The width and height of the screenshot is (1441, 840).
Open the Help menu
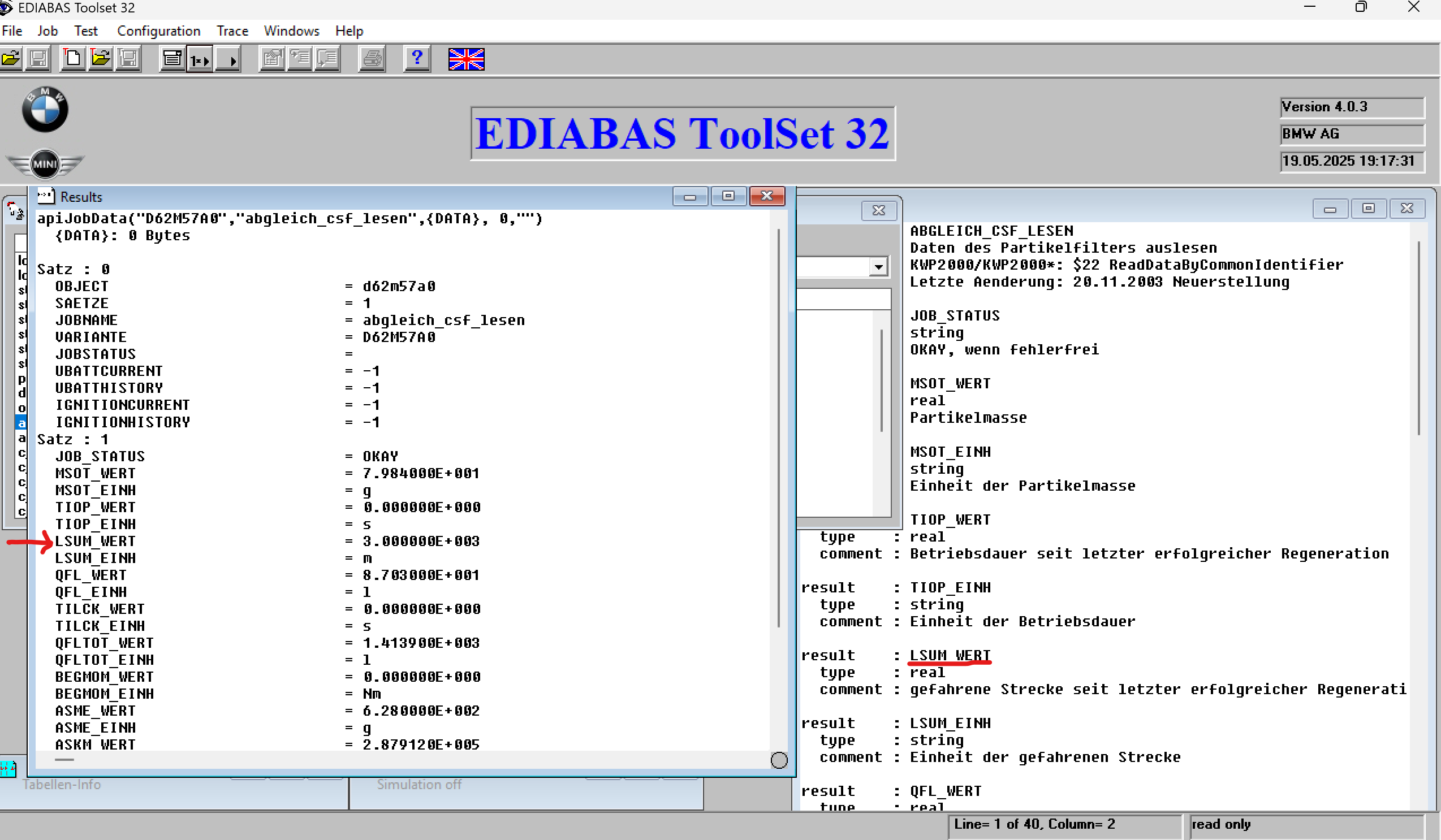350,31
